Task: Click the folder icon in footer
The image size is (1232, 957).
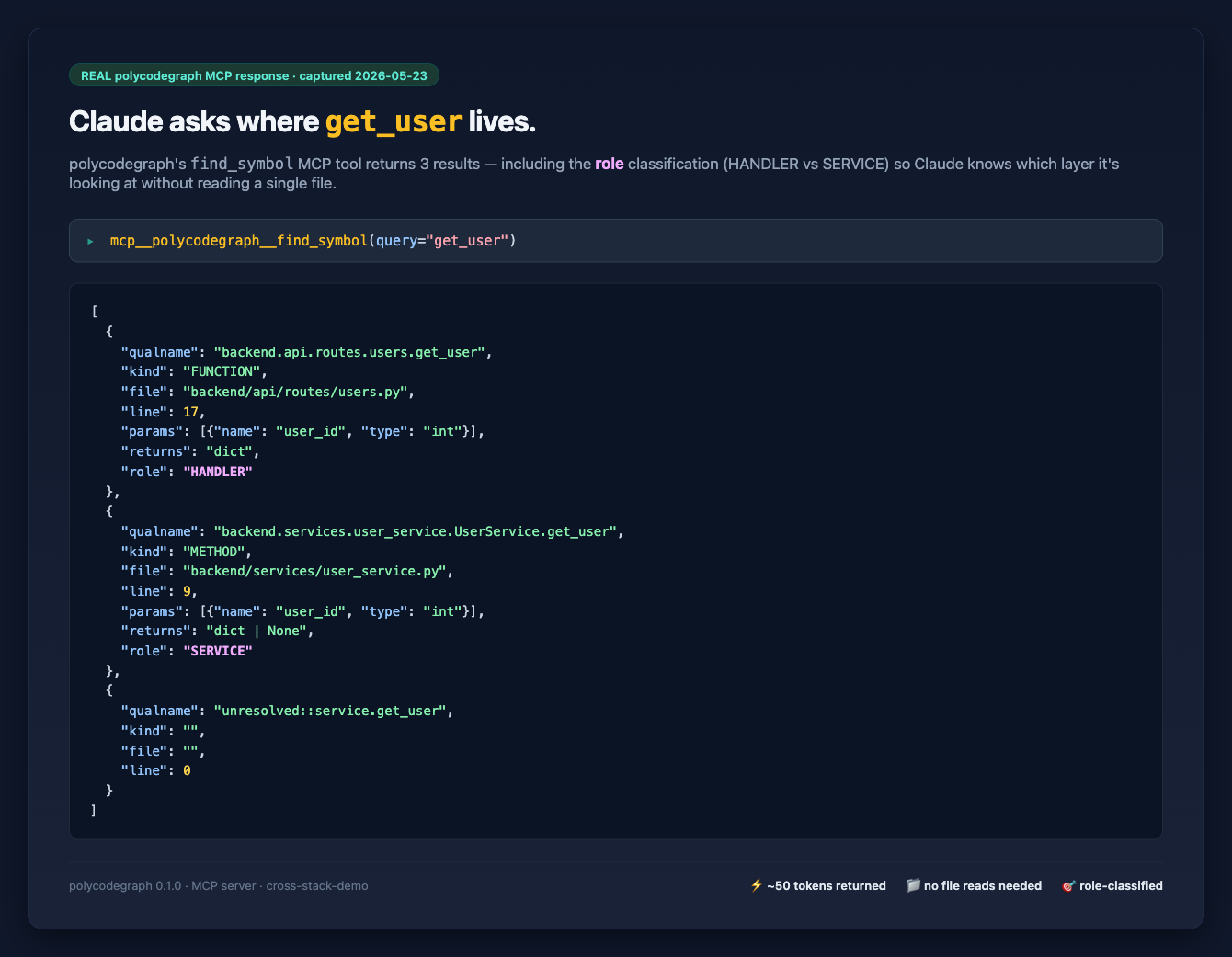Action: 913,885
